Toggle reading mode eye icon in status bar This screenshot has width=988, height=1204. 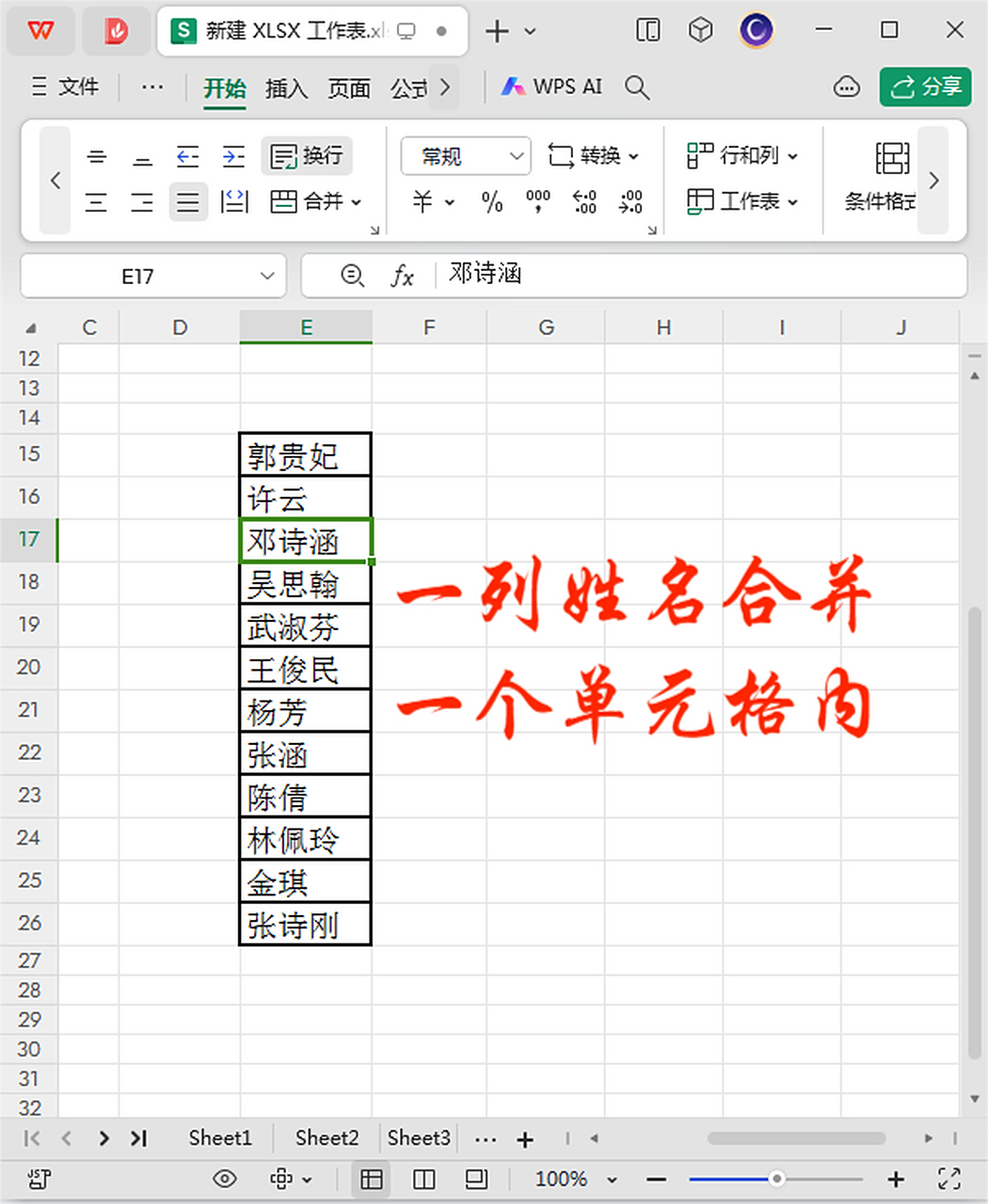[x=224, y=1179]
